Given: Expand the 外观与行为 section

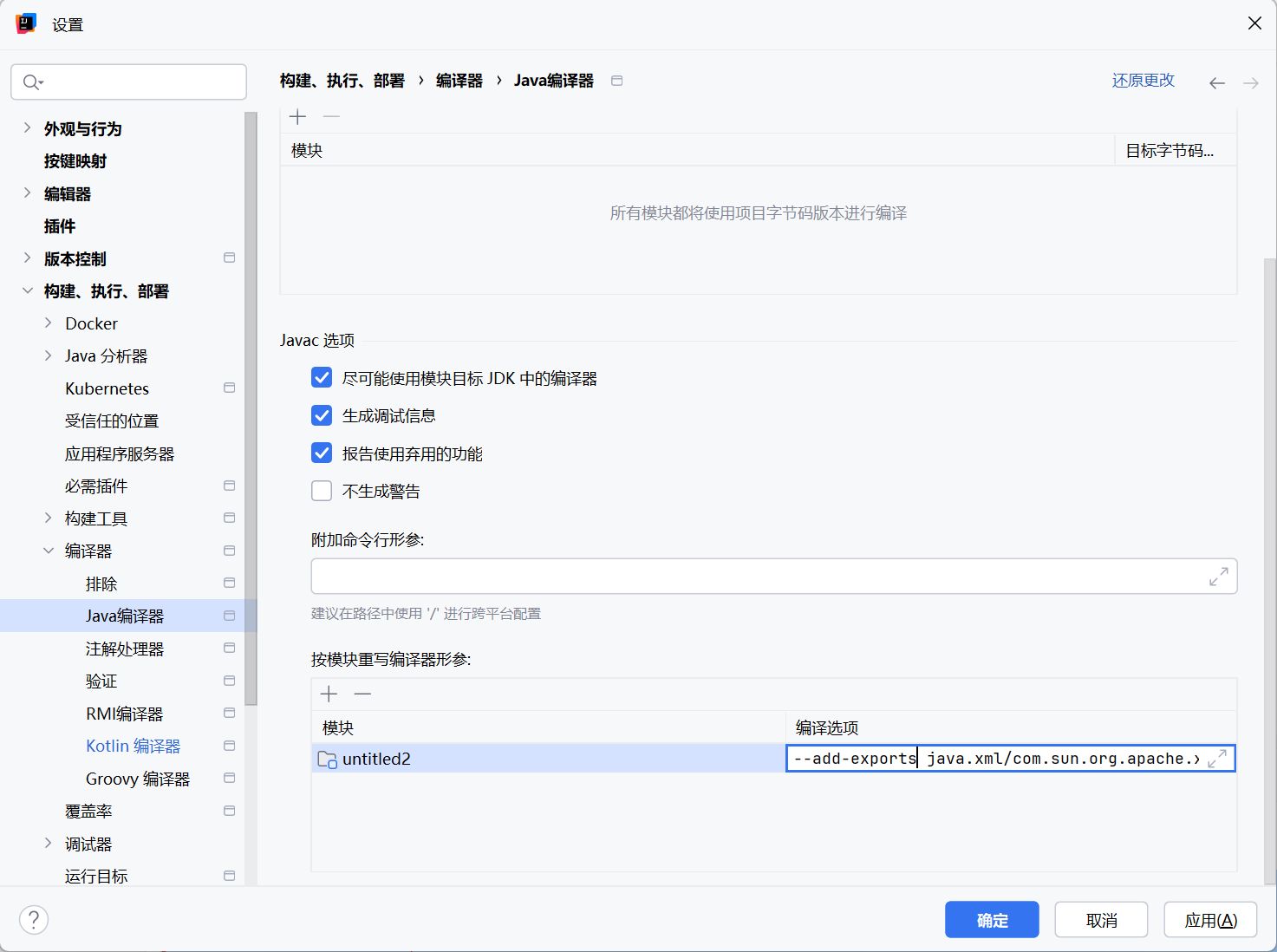Looking at the screenshot, I should [27, 128].
